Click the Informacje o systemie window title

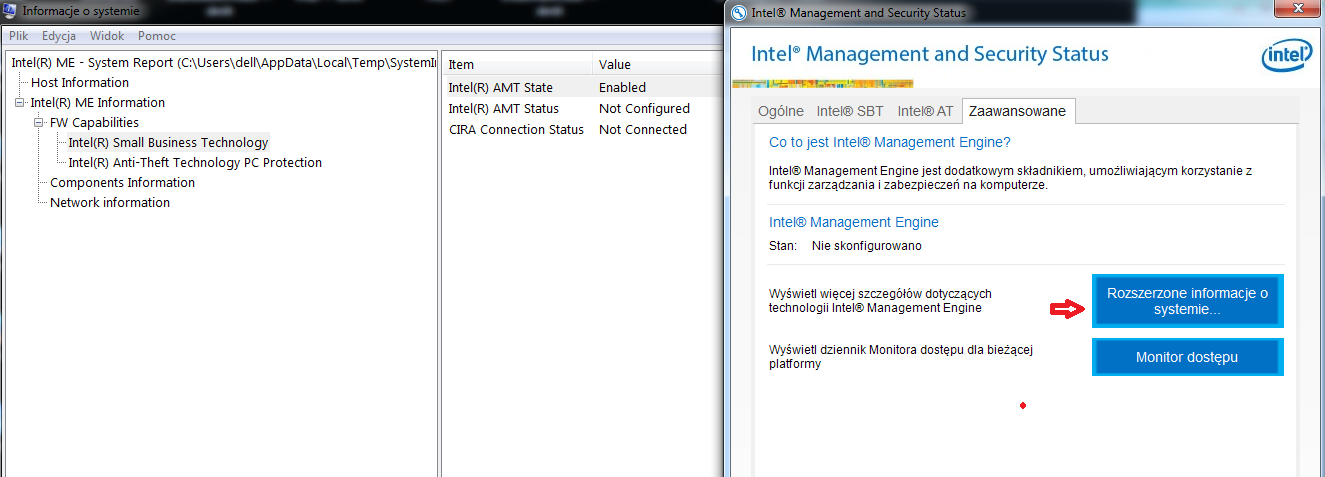[x=81, y=13]
